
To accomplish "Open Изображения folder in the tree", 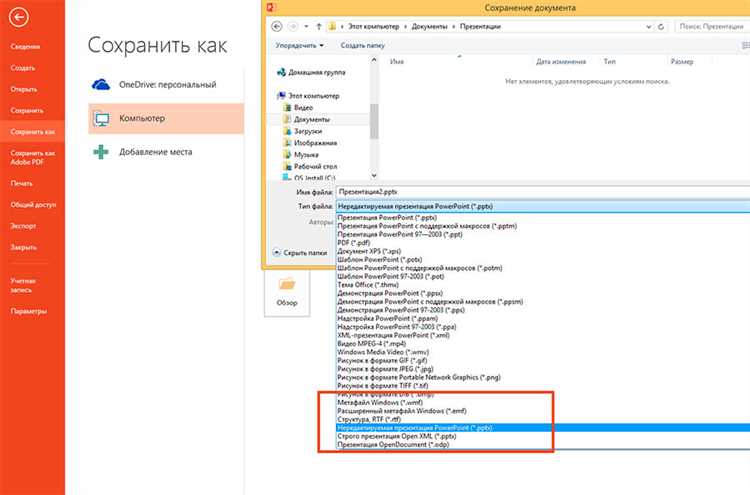I will click(x=310, y=143).
